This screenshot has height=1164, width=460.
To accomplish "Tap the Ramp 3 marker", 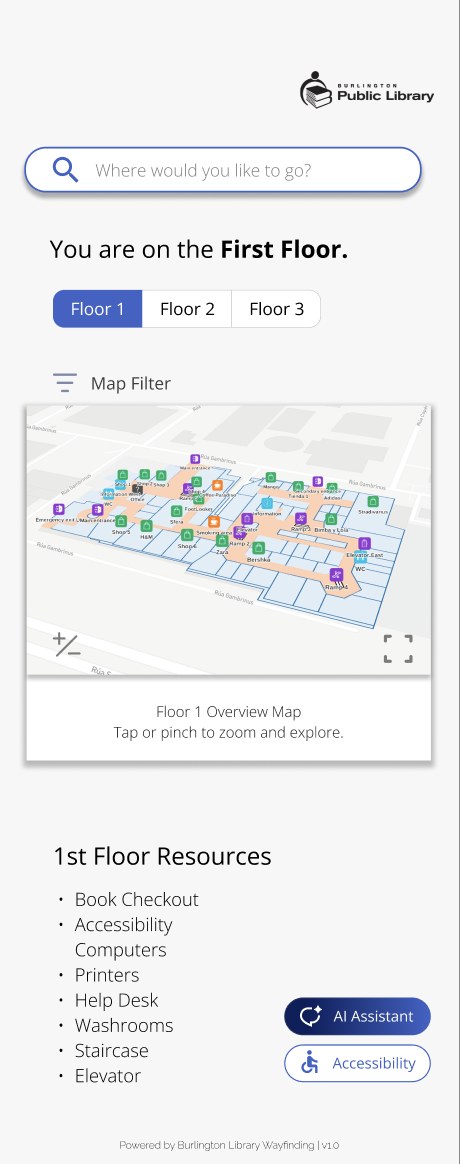I will (x=300, y=518).
